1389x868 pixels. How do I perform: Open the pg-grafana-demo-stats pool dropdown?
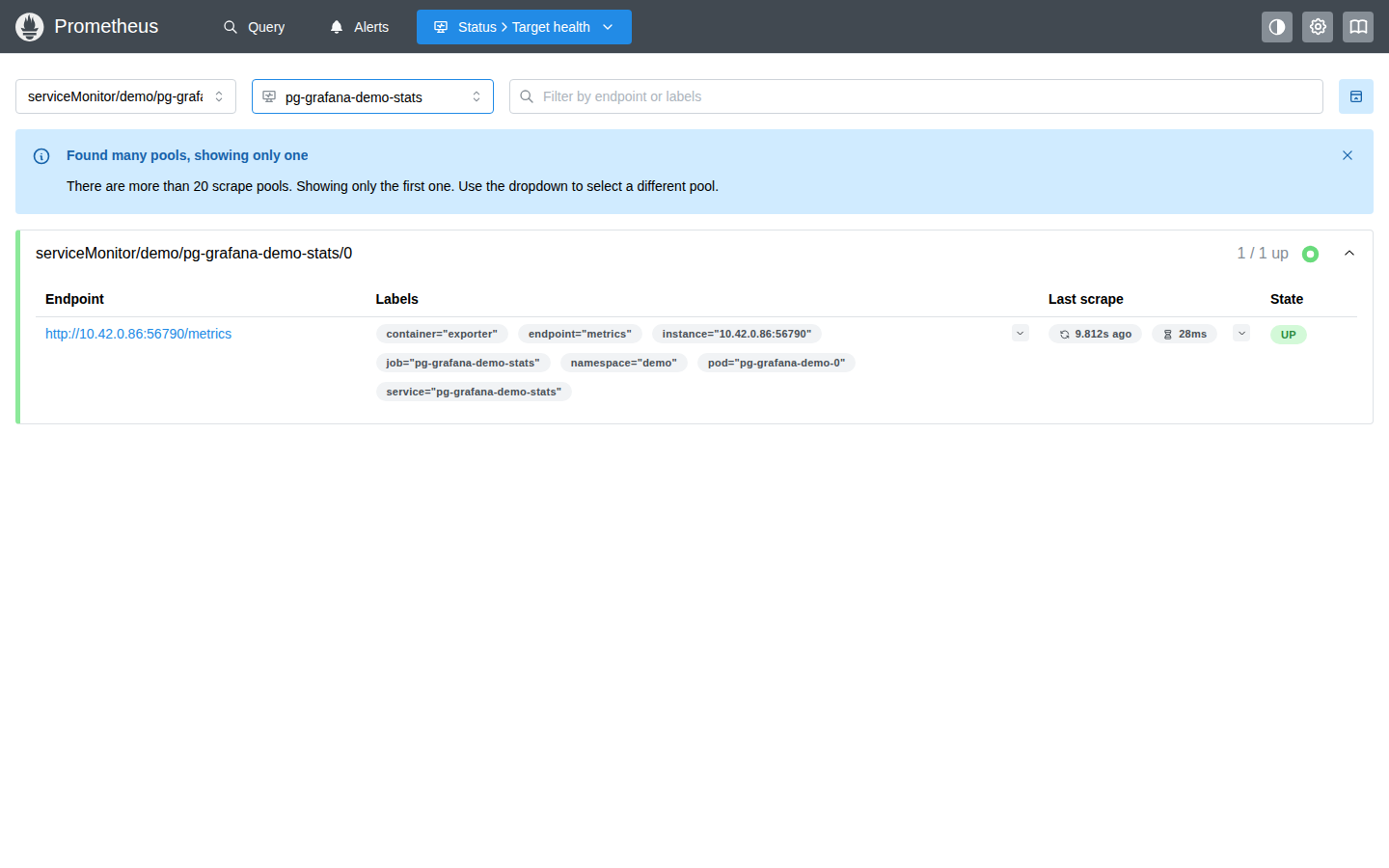372,96
